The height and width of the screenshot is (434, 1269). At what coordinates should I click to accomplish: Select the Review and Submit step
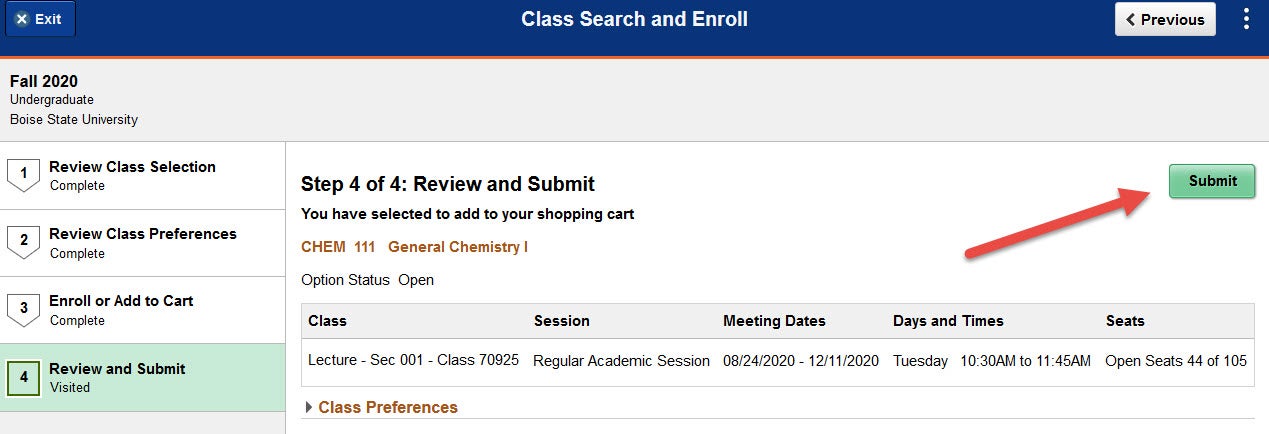[x=143, y=377]
